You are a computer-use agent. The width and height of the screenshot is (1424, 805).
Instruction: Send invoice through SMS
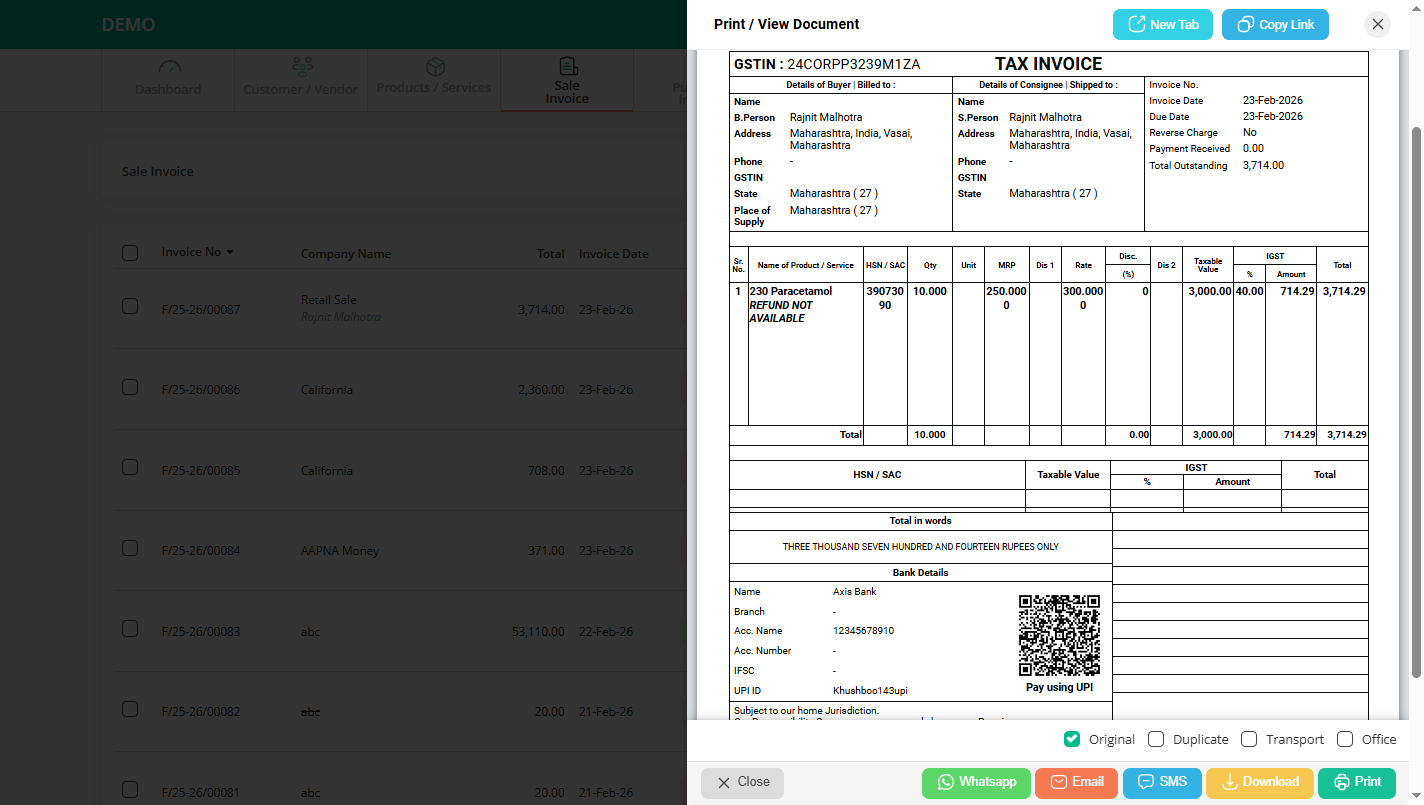click(1162, 782)
